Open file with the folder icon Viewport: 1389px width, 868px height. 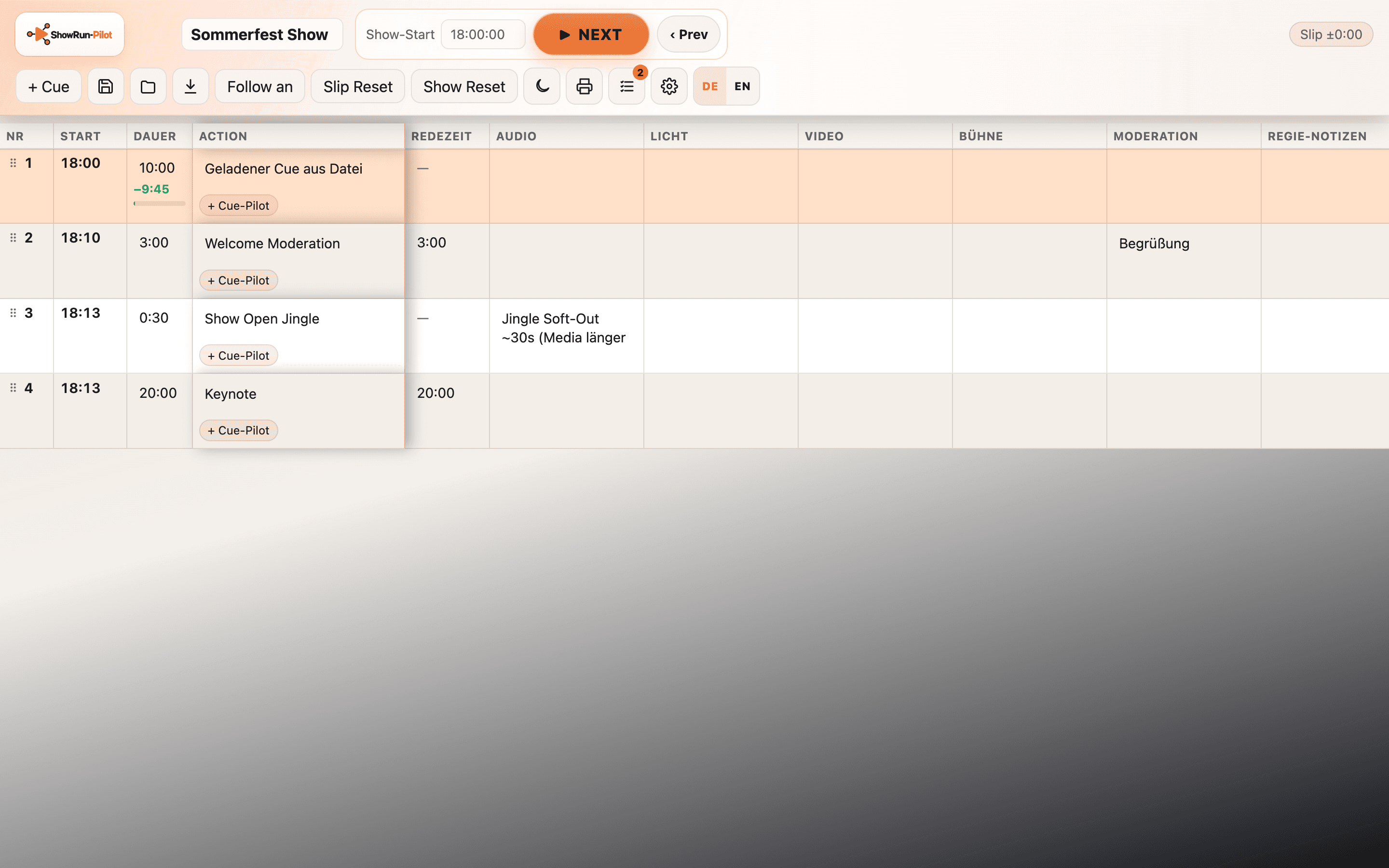tap(148, 87)
